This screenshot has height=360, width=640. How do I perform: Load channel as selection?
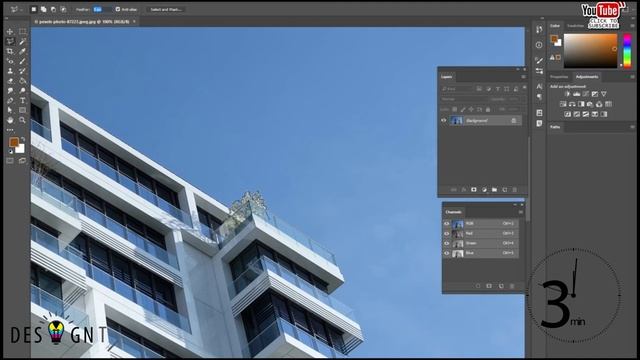[478, 286]
